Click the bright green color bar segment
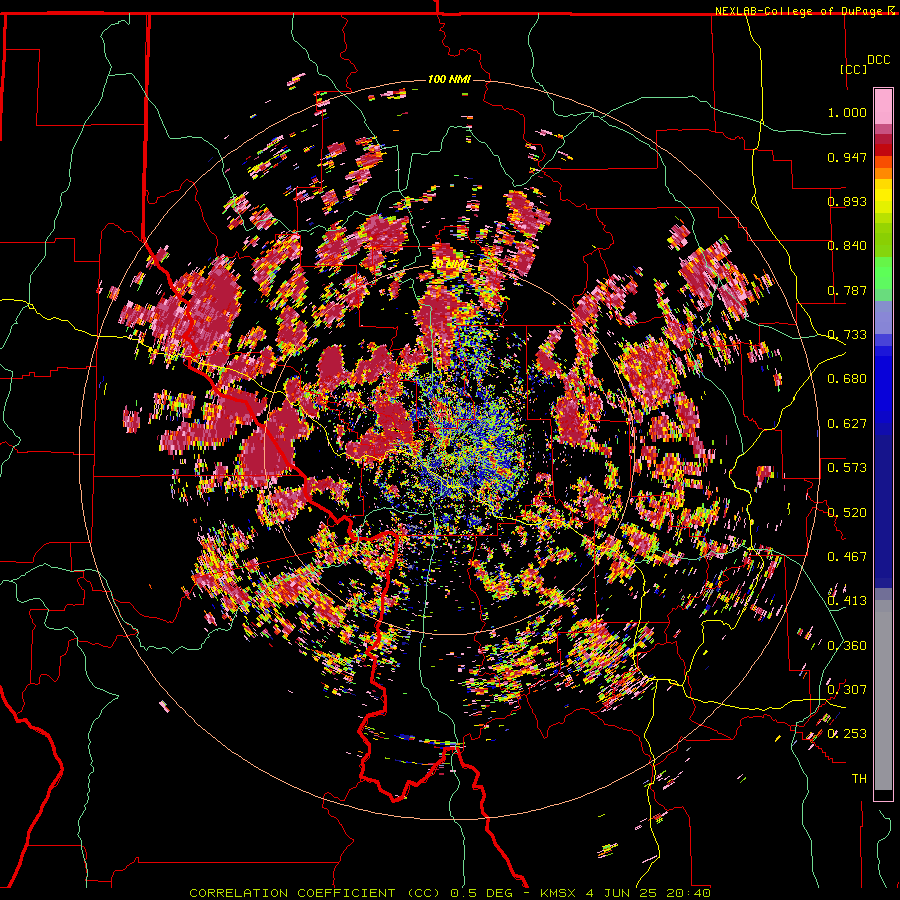The height and width of the screenshot is (900, 900). 883,273
